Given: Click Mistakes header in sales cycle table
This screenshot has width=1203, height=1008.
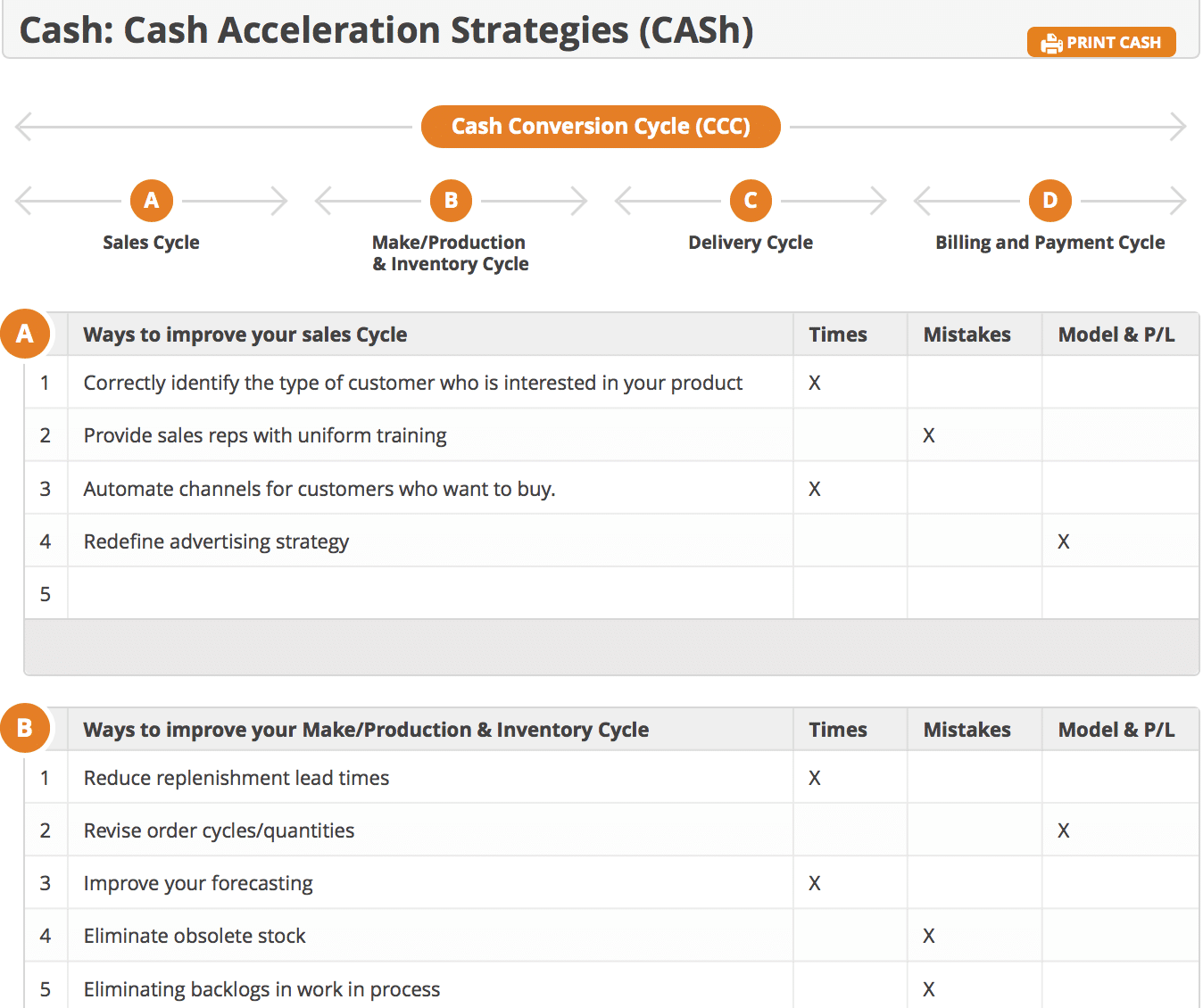Looking at the screenshot, I should pos(967,335).
